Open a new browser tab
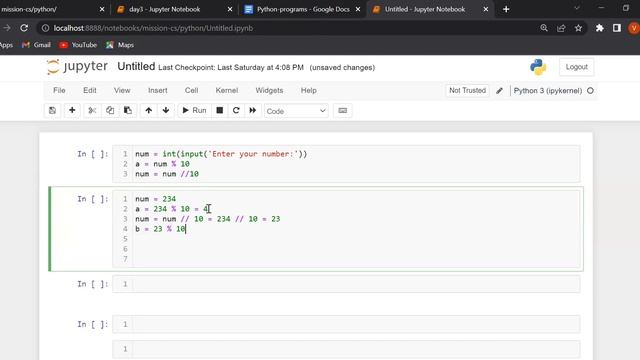The image size is (640, 360). tap(506, 9)
